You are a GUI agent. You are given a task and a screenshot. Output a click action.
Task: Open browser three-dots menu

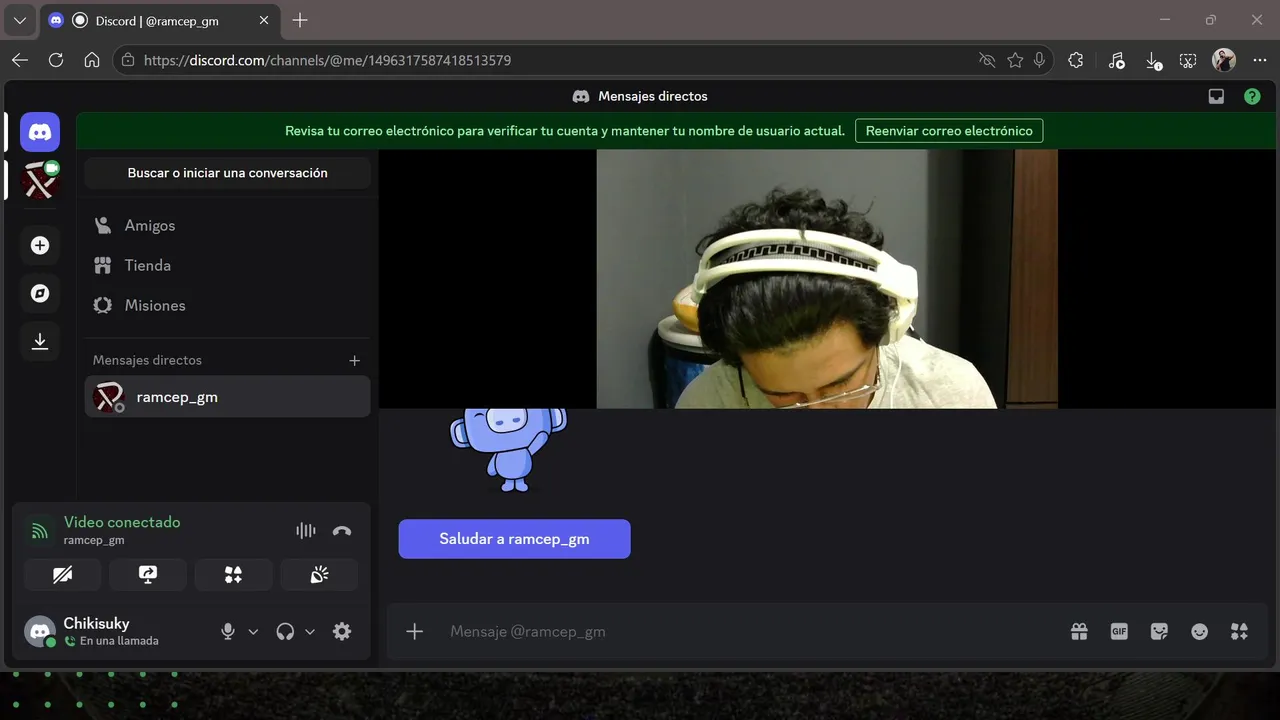click(1259, 60)
